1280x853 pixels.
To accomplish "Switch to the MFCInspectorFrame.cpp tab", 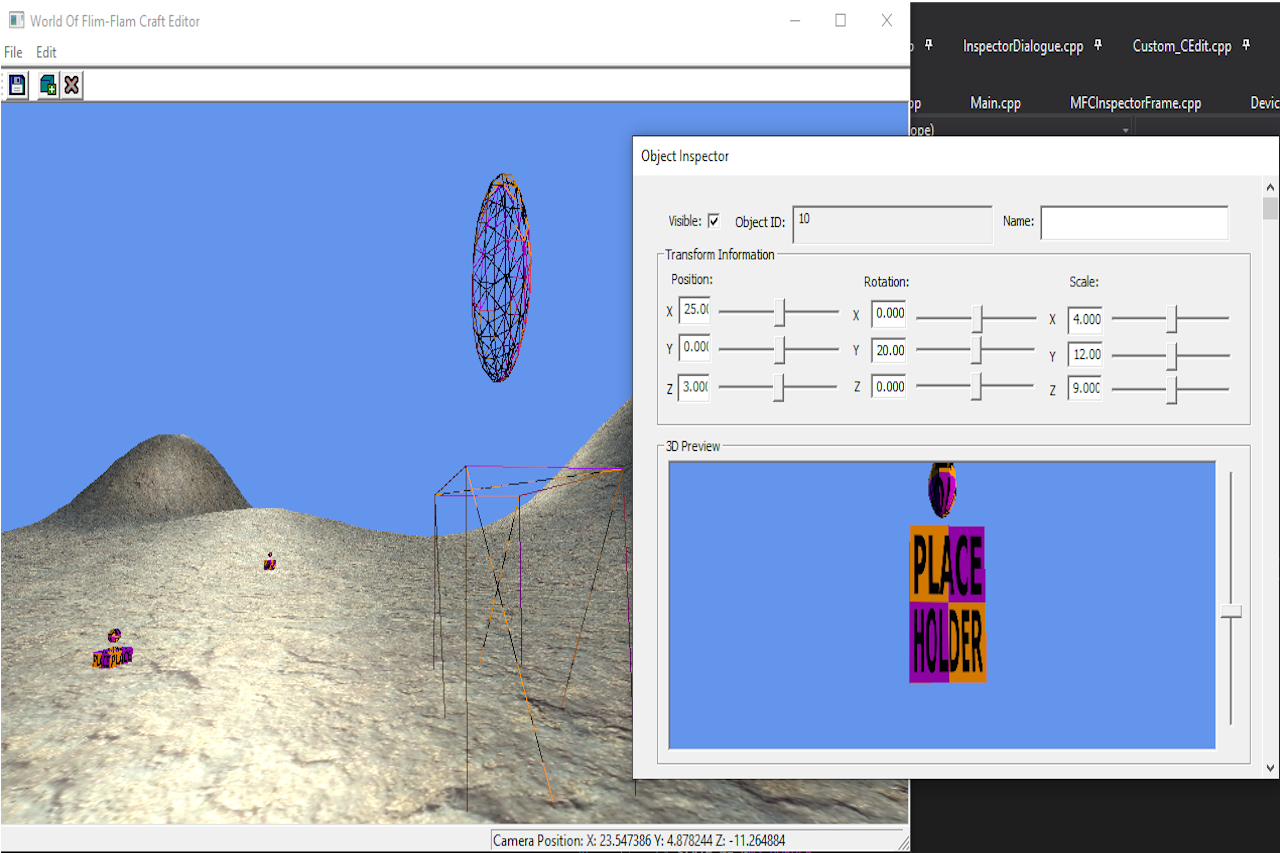I will click(x=1135, y=103).
